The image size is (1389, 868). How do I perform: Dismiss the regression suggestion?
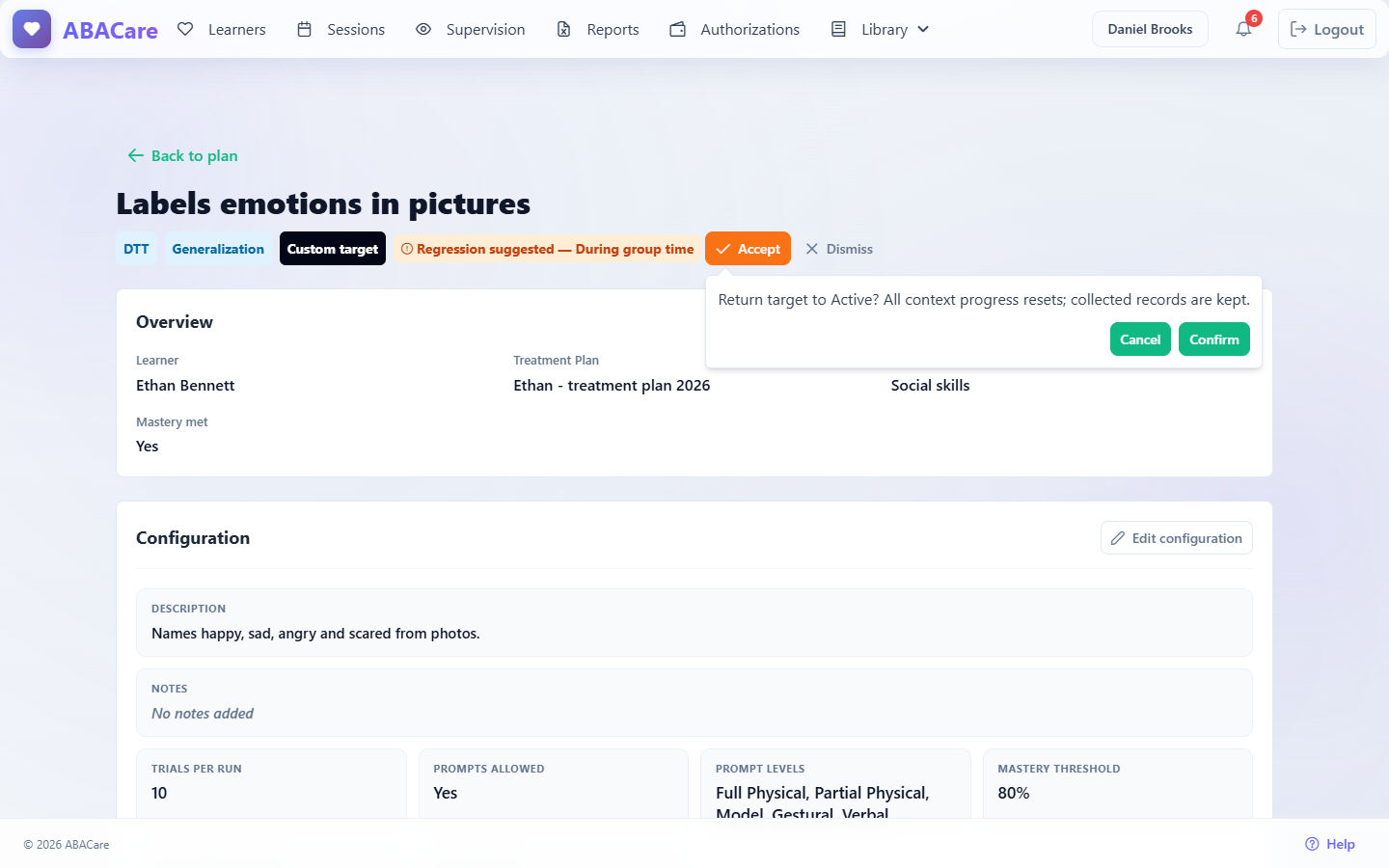tap(839, 249)
